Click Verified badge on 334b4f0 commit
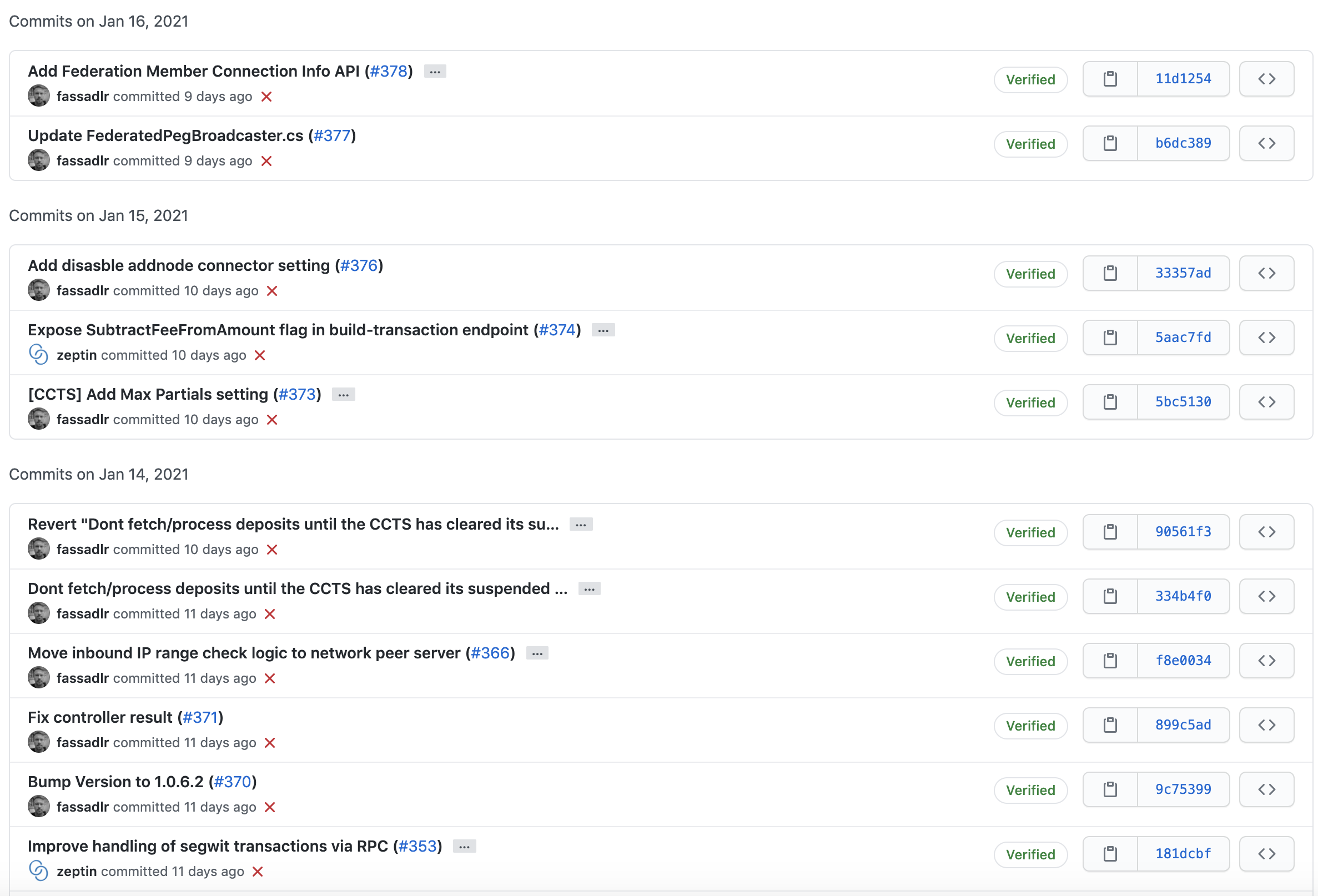 coord(1030,597)
